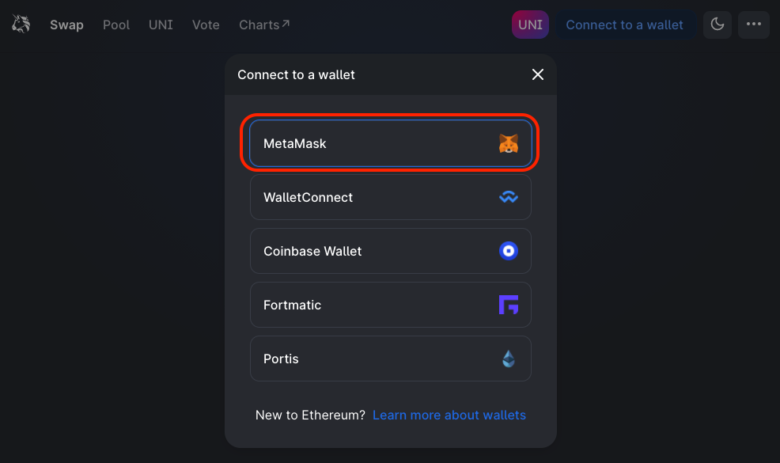
Task: Click the Fortmatic purple logo icon
Action: tap(508, 305)
